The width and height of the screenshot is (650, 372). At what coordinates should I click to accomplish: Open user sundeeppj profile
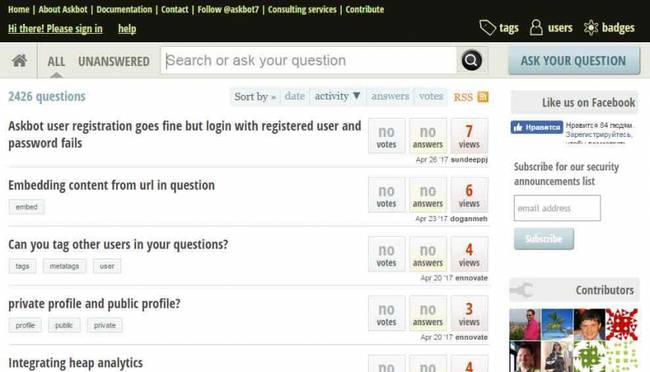click(469, 160)
